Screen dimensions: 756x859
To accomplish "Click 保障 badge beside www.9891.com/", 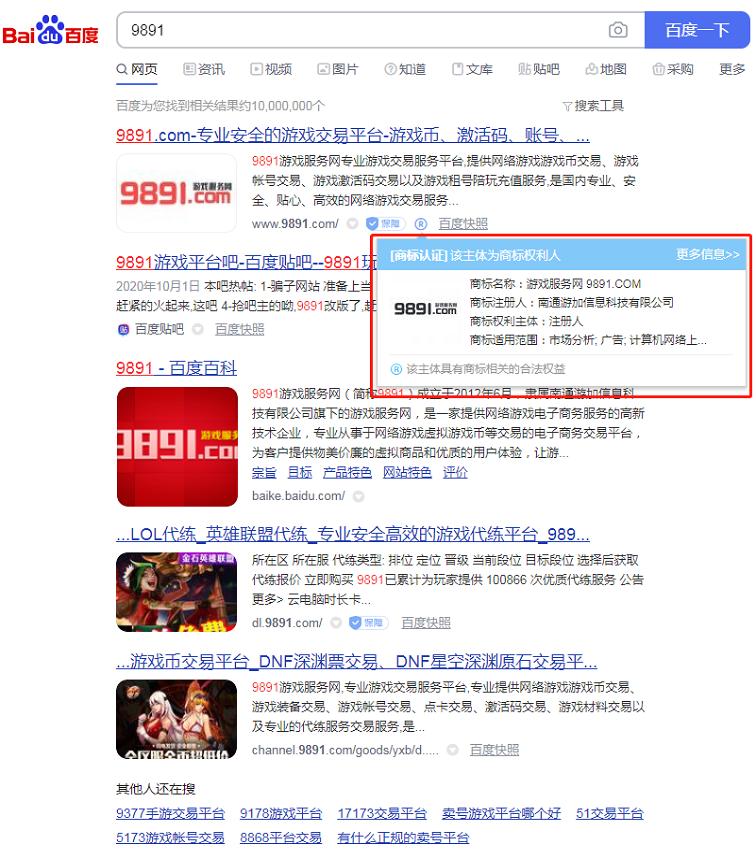I will (386, 224).
